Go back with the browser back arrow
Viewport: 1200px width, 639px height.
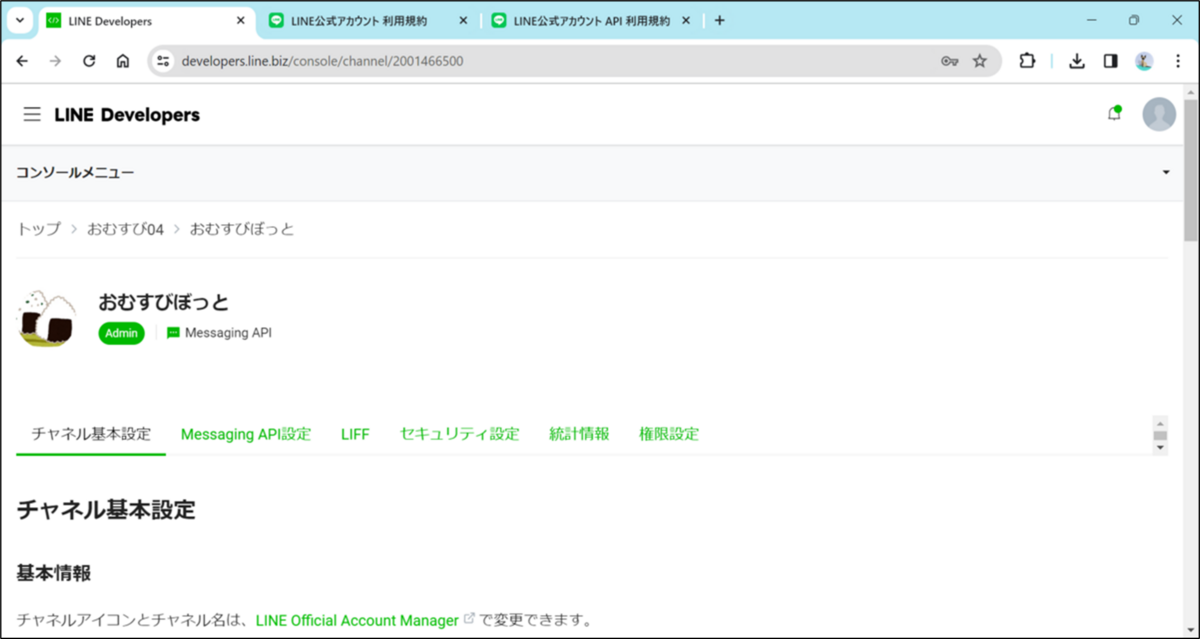click(x=23, y=61)
